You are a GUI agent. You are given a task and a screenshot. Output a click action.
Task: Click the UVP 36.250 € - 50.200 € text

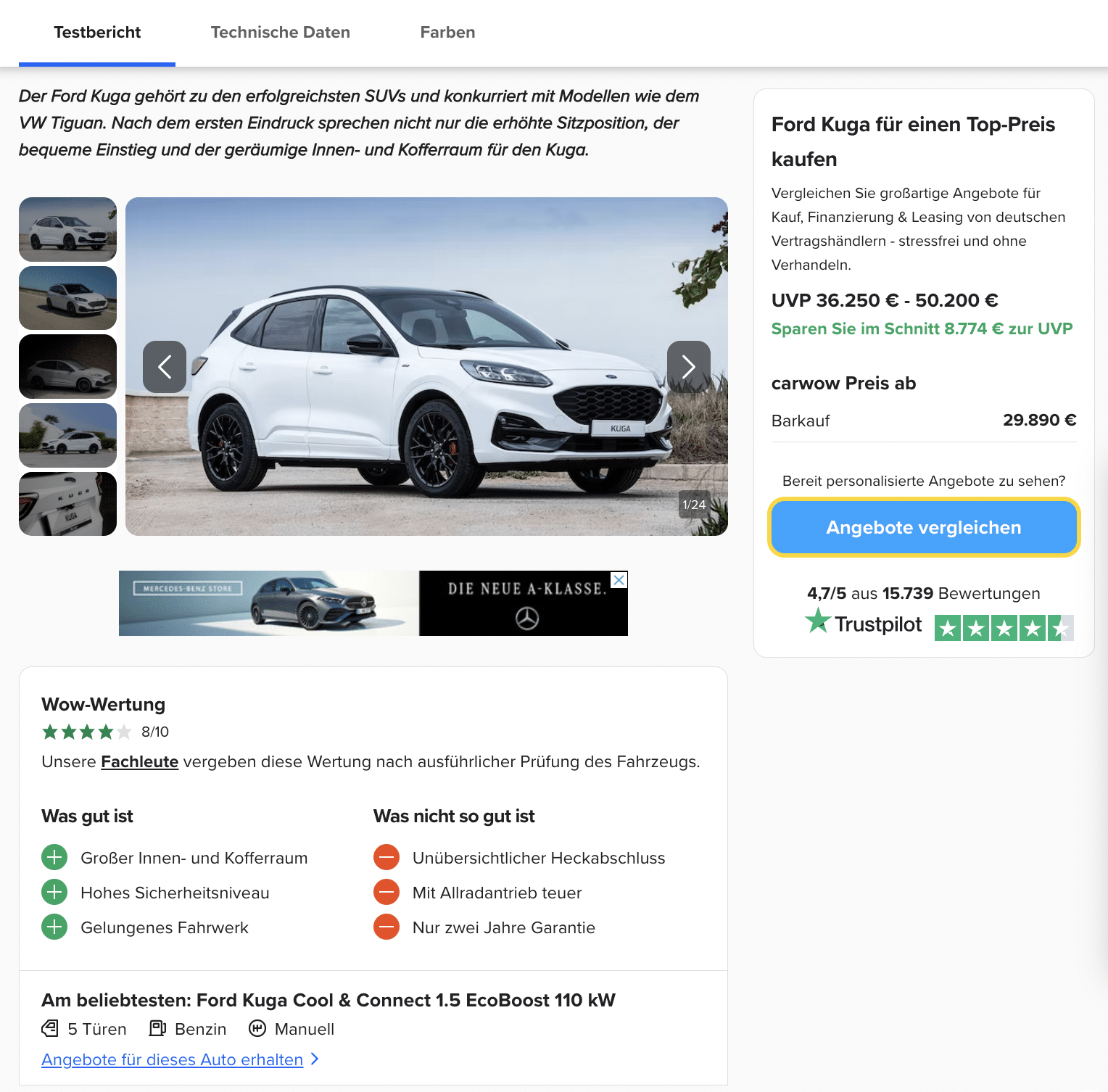coord(885,300)
